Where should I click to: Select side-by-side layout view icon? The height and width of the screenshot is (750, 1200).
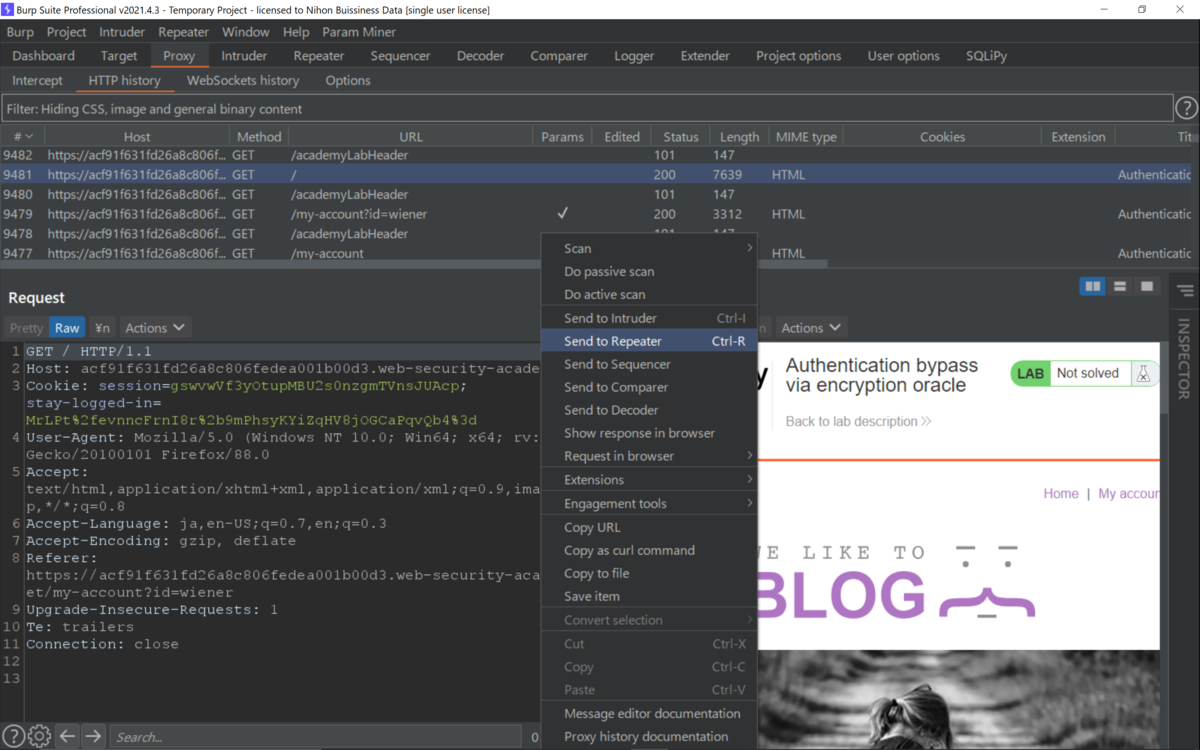1093,287
